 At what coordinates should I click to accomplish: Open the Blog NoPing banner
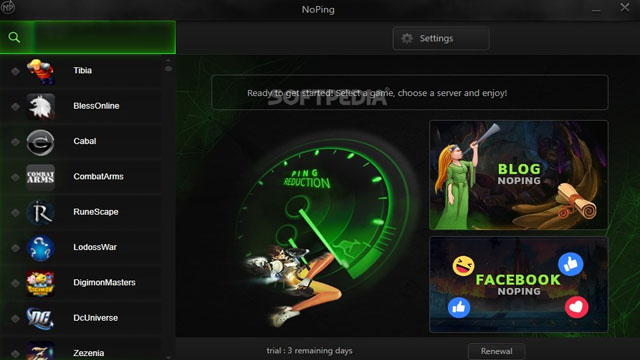click(519, 175)
